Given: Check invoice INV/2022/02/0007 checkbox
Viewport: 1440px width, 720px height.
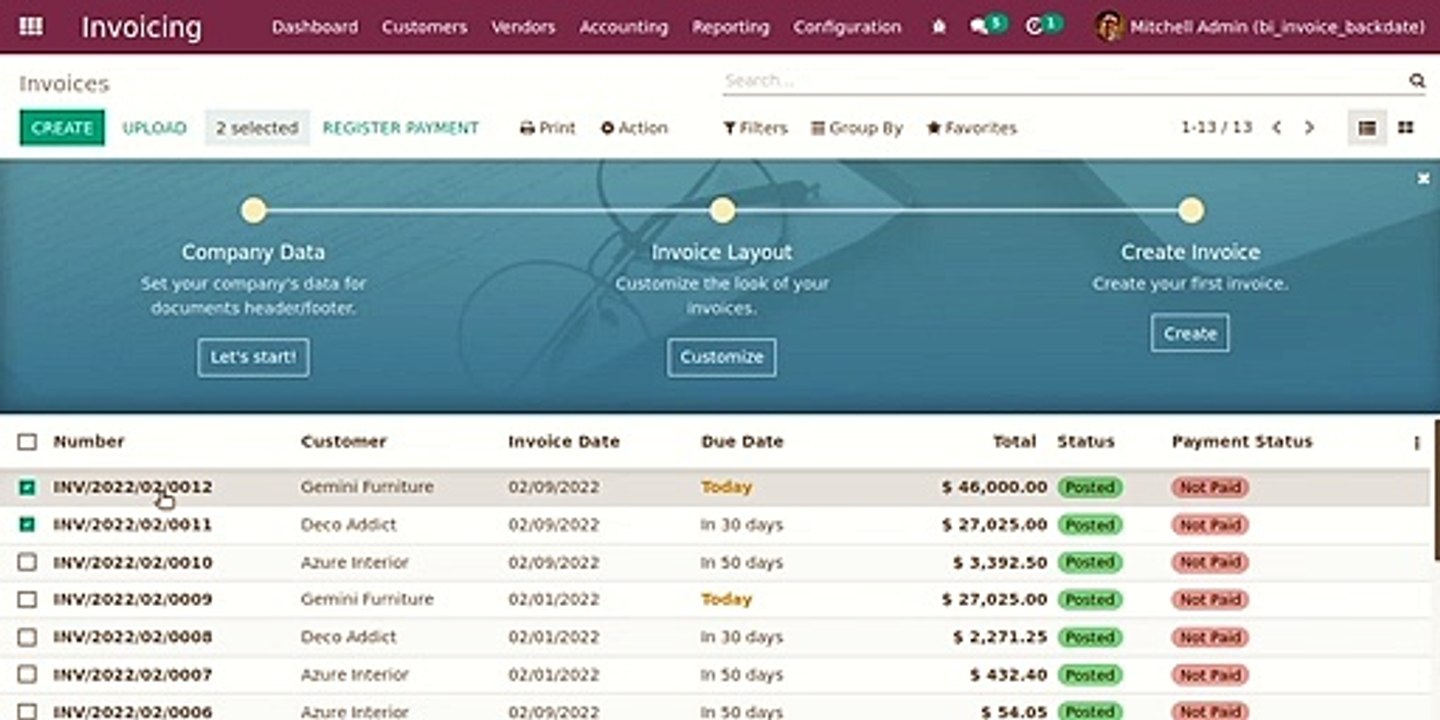Looking at the screenshot, I should (x=27, y=675).
